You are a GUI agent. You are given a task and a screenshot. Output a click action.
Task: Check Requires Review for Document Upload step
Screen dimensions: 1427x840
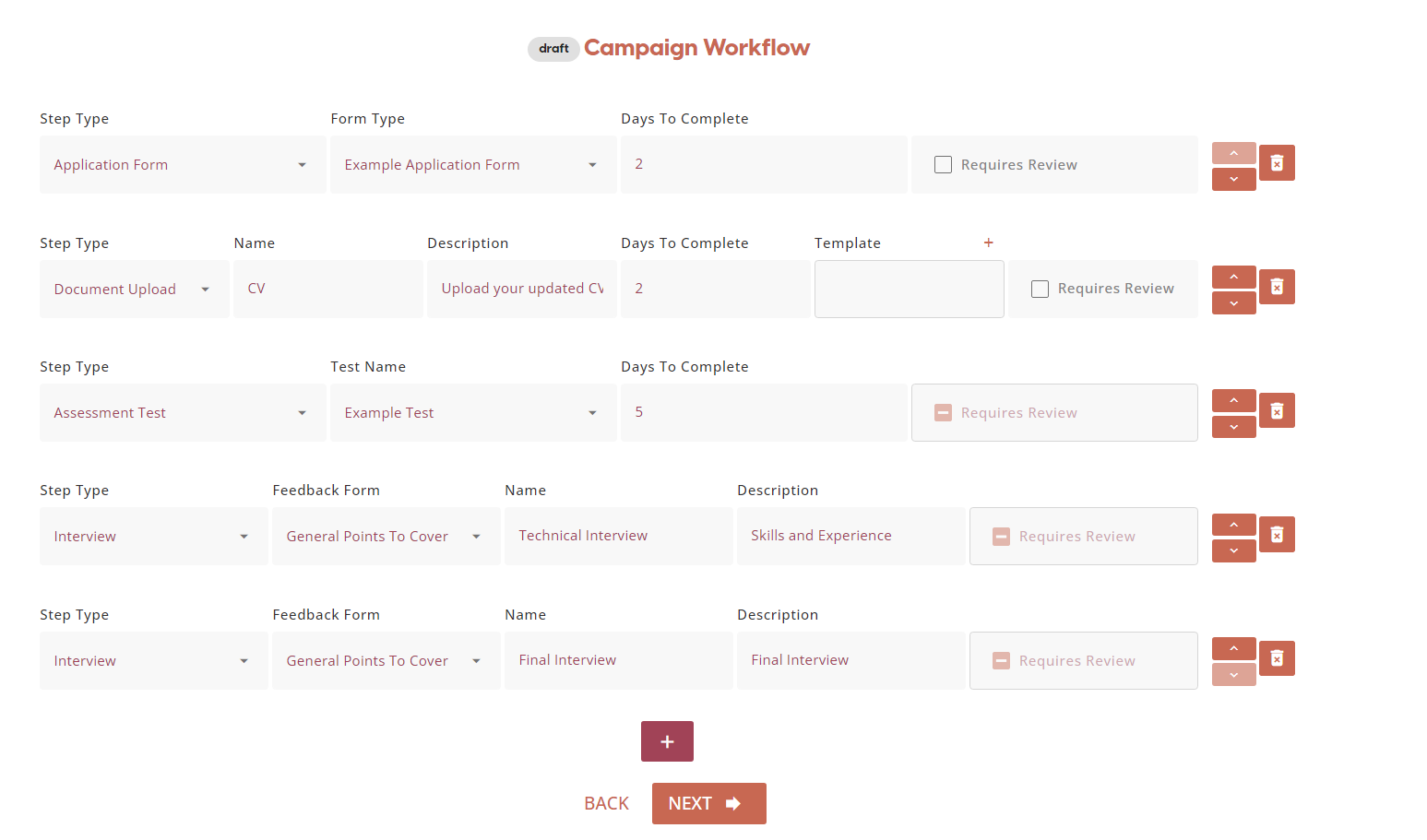point(1040,289)
